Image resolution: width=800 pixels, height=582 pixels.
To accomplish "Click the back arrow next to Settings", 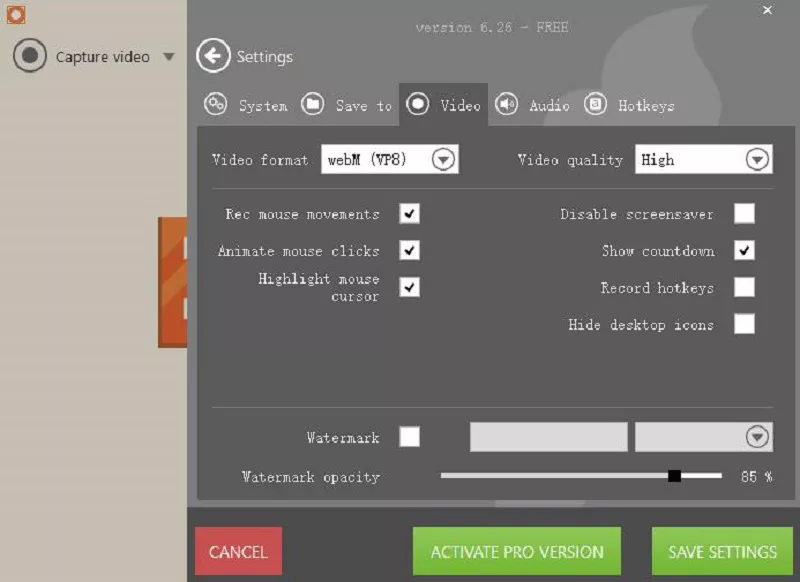I will pyautogui.click(x=213, y=56).
